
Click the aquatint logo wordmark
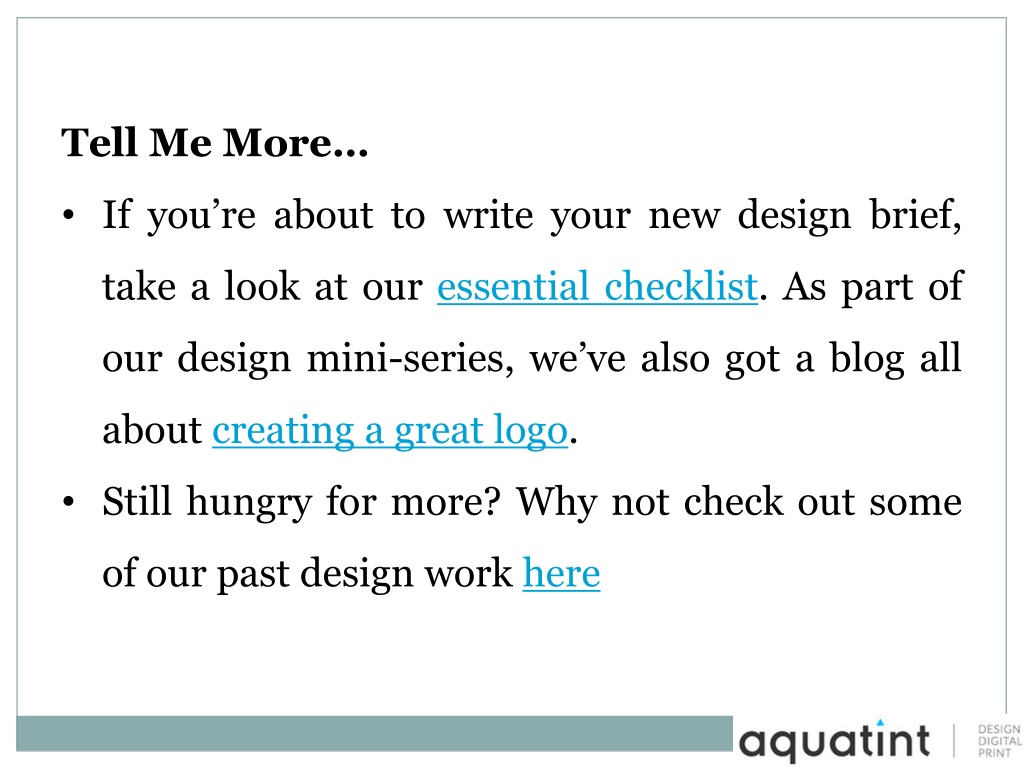coord(834,742)
